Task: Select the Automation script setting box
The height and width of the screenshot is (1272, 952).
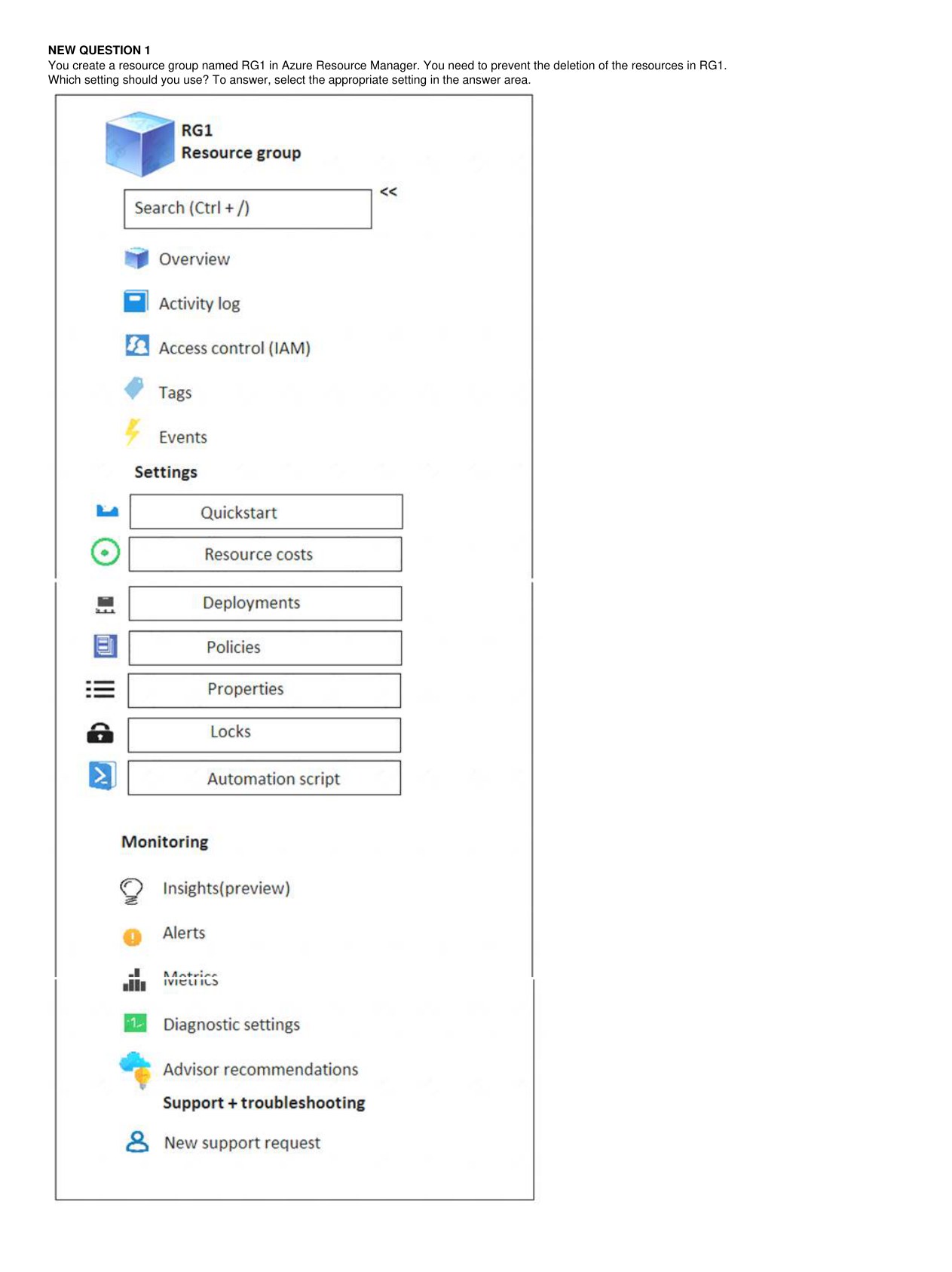Action: pos(265,777)
